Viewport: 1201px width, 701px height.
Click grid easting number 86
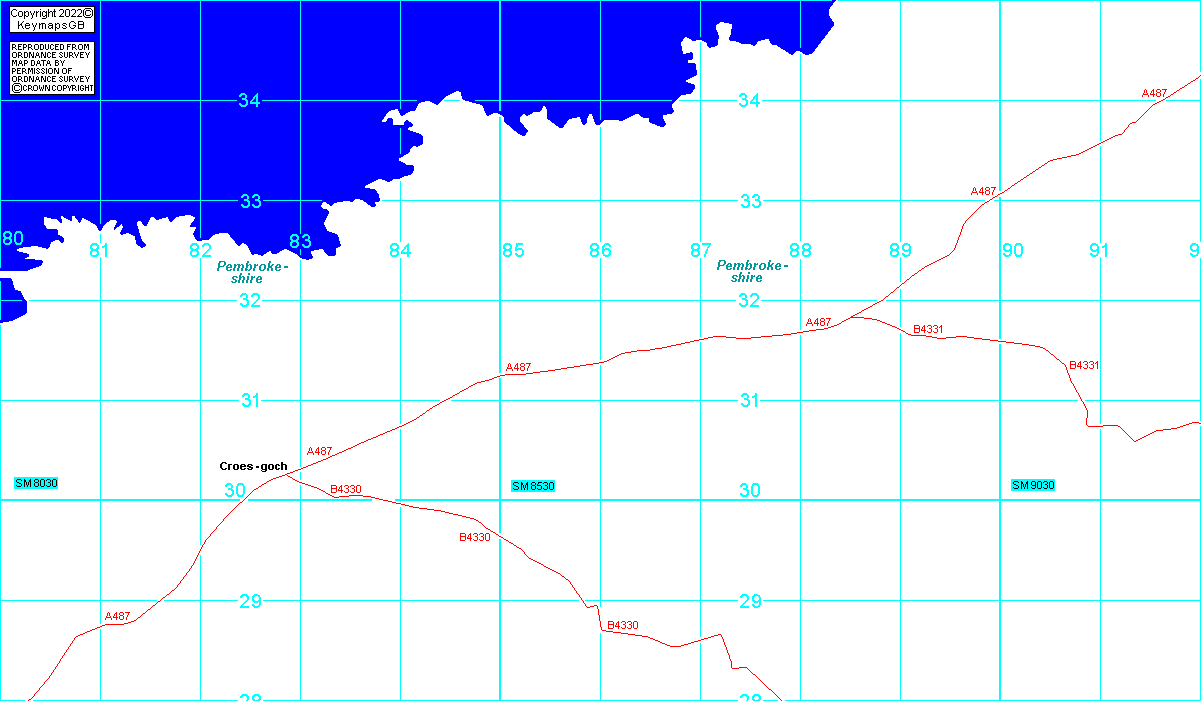pyautogui.click(x=600, y=250)
